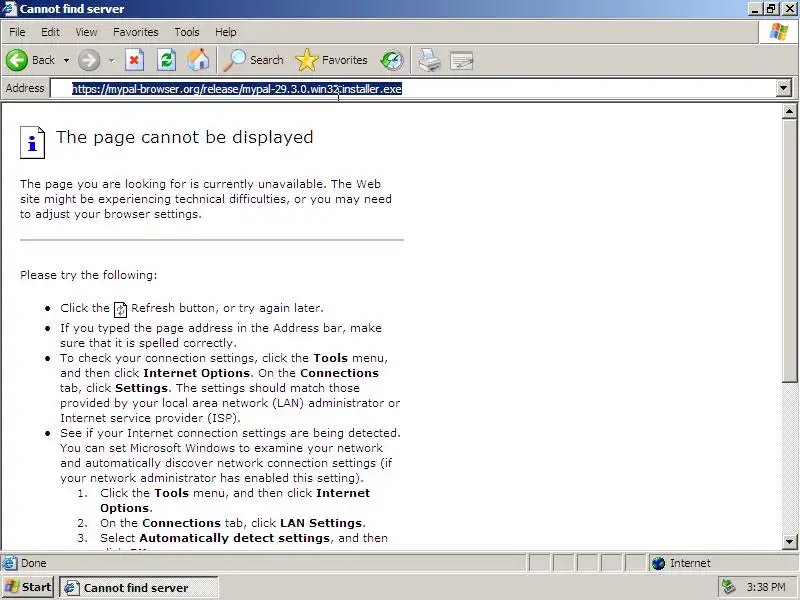Expand the Address bar dropdown arrow

click(784, 89)
